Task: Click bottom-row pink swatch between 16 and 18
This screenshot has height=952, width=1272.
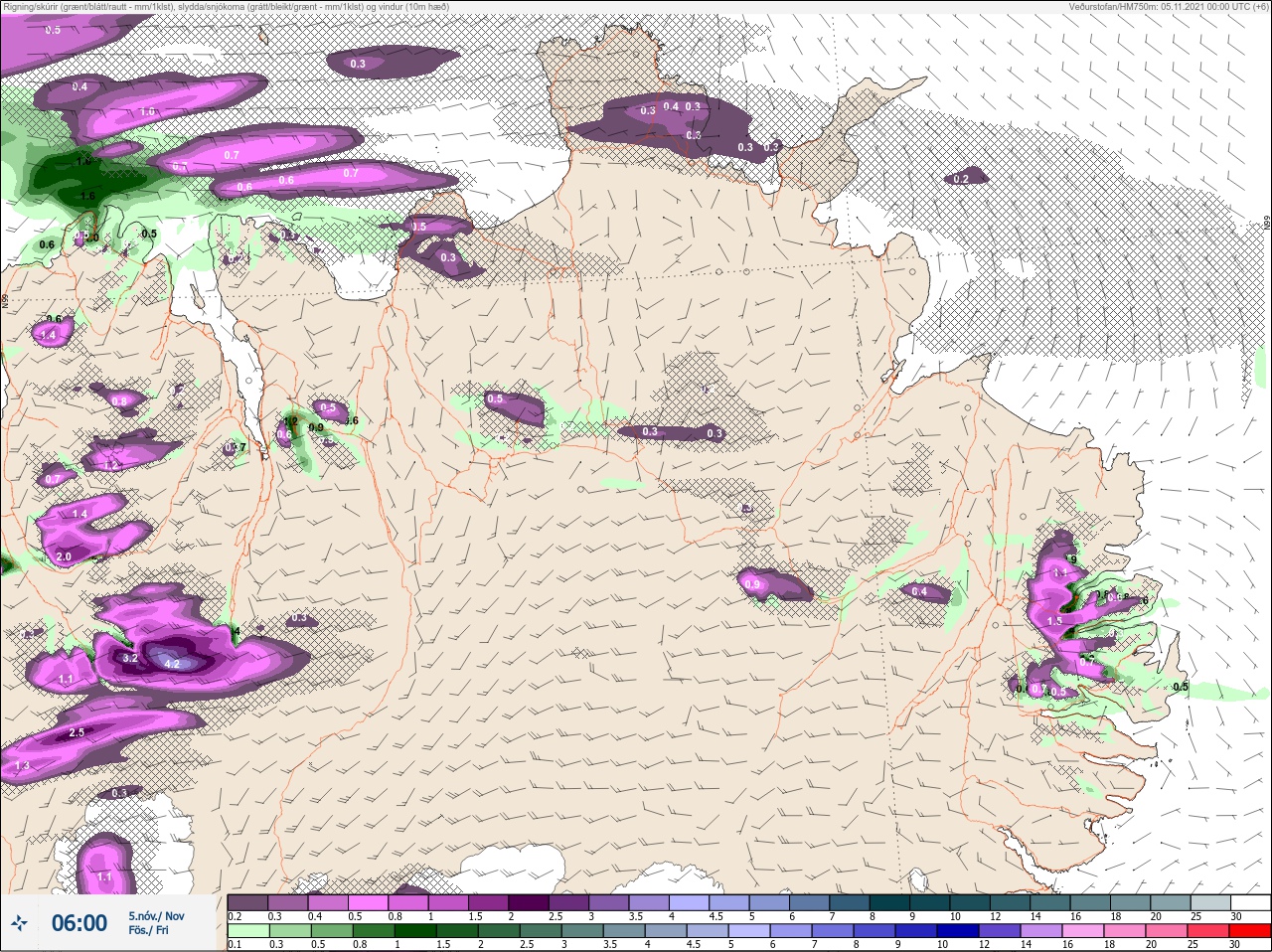Action: (x=1082, y=931)
